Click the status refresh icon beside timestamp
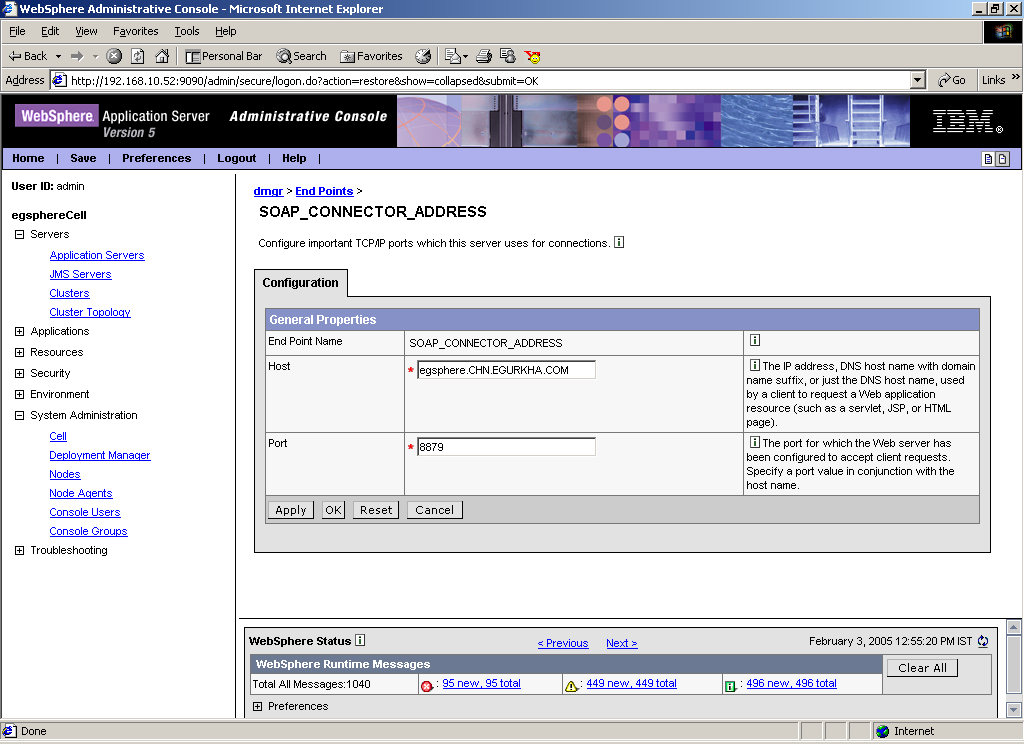This screenshot has height=744, width=1024. (x=983, y=641)
